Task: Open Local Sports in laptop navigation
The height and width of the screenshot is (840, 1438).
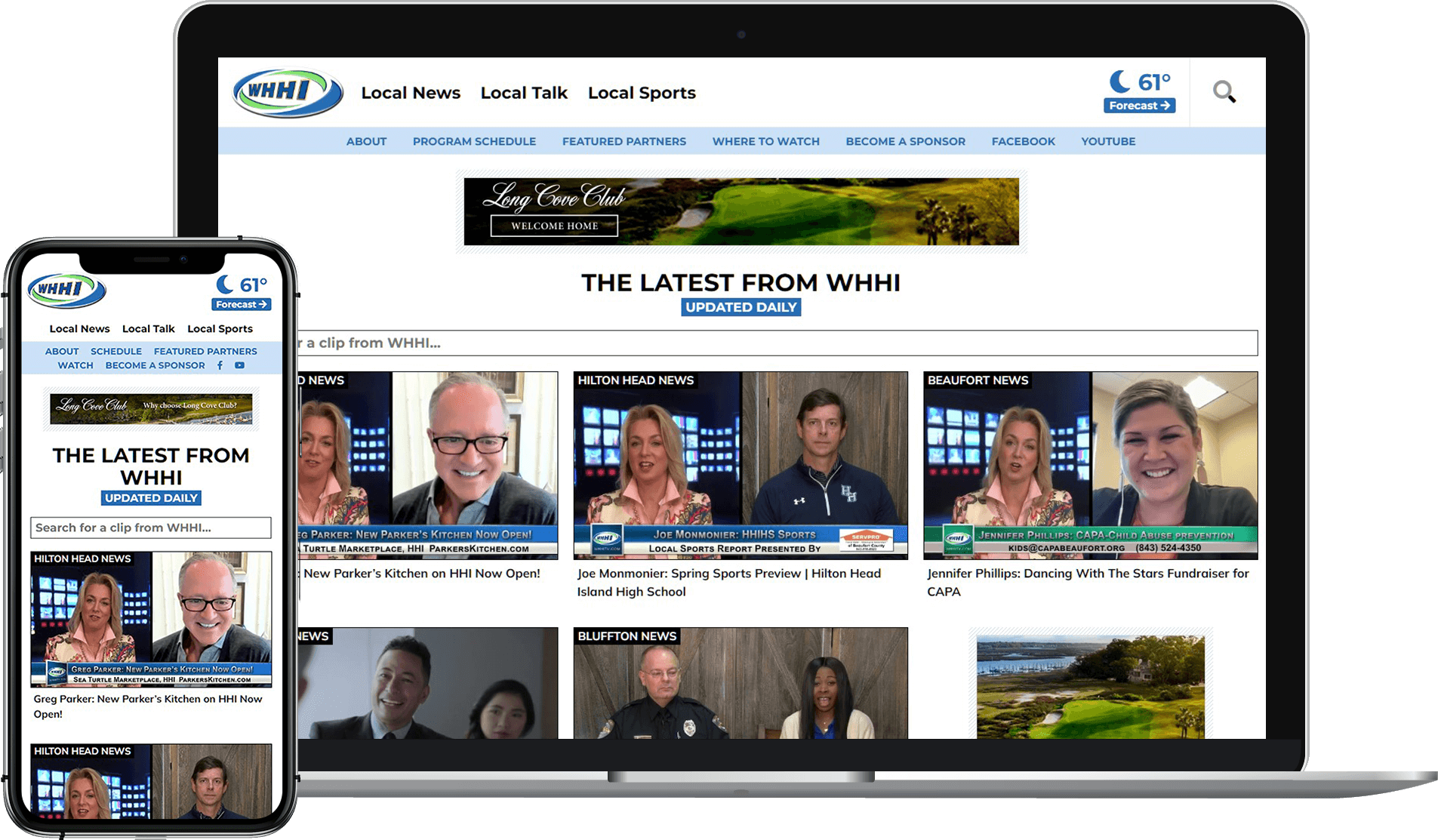Action: click(642, 93)
